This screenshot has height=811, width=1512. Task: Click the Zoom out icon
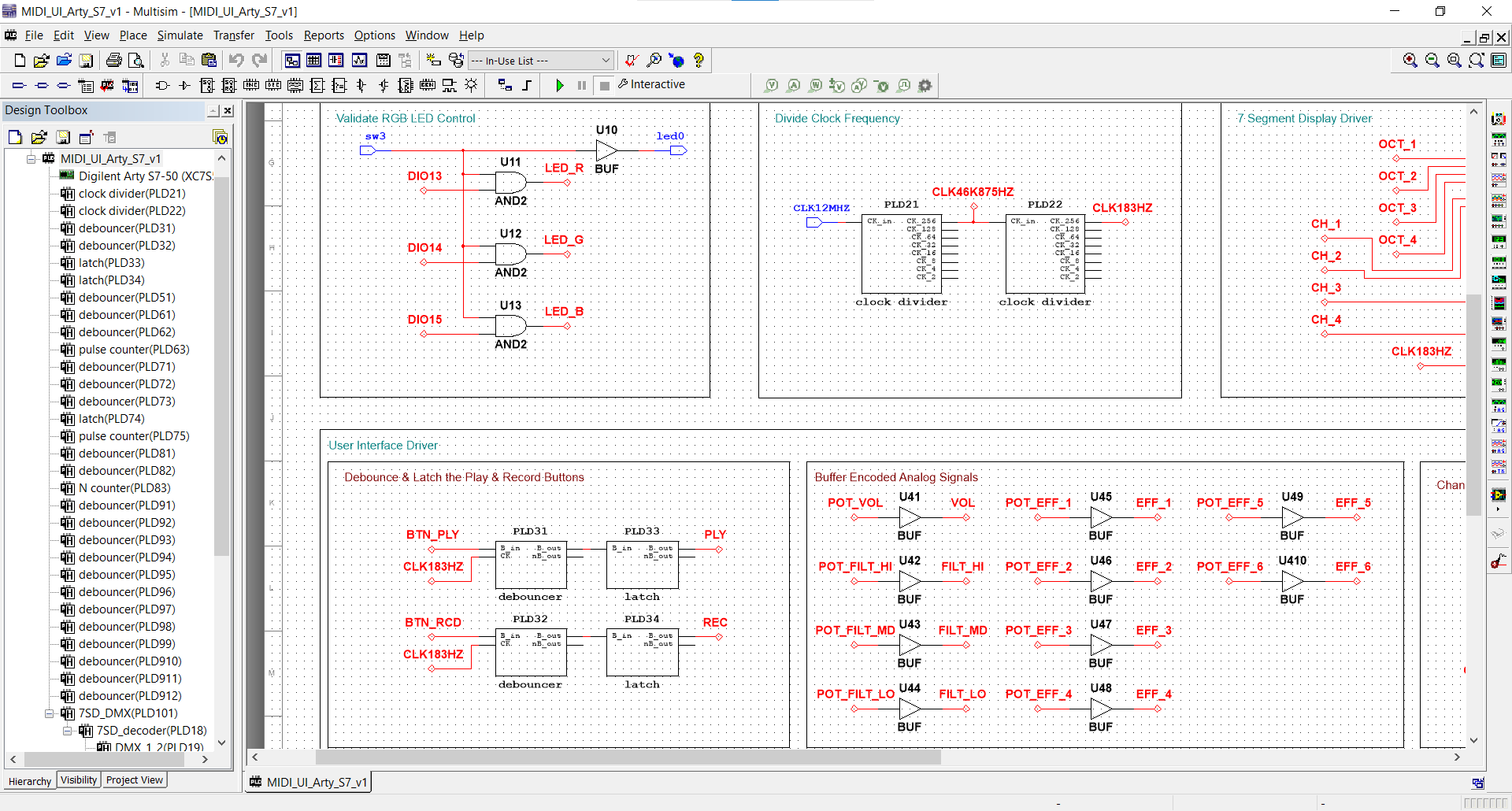[x=1432, y=61]
